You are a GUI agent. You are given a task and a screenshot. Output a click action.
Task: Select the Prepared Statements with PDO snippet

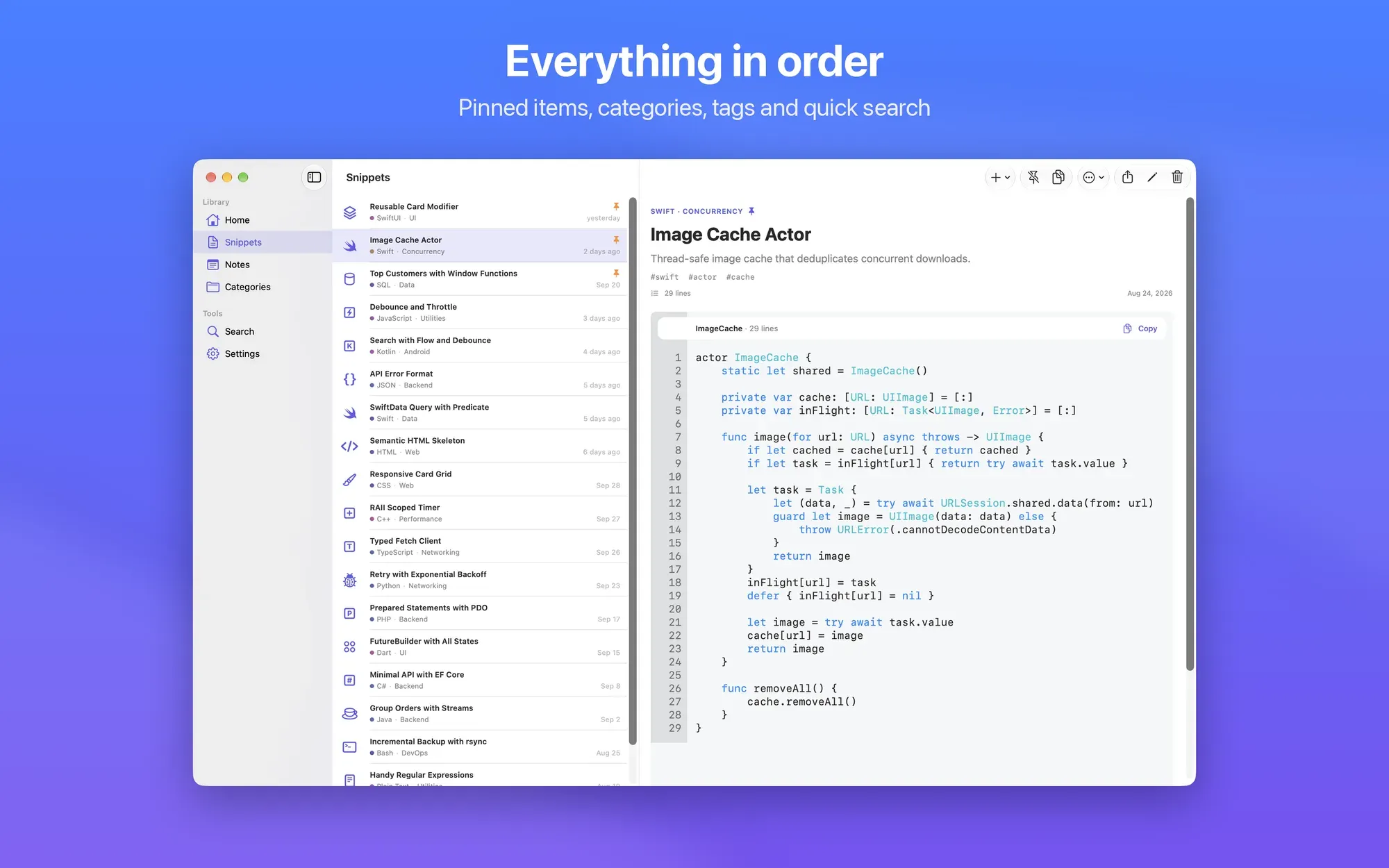click(x=481, y=613)
